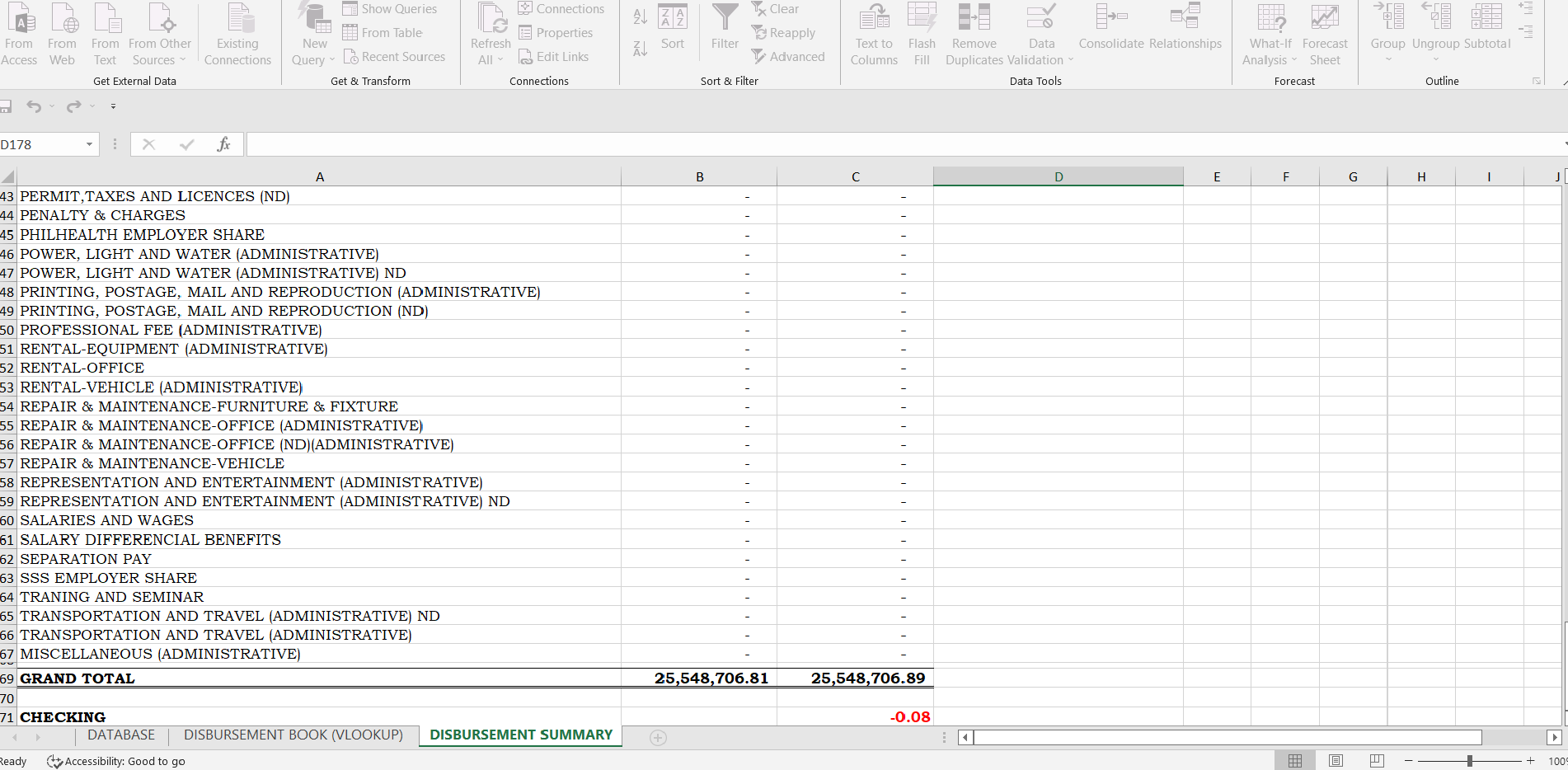
Task: Click Edit Links option
Action: pos(554,57)
